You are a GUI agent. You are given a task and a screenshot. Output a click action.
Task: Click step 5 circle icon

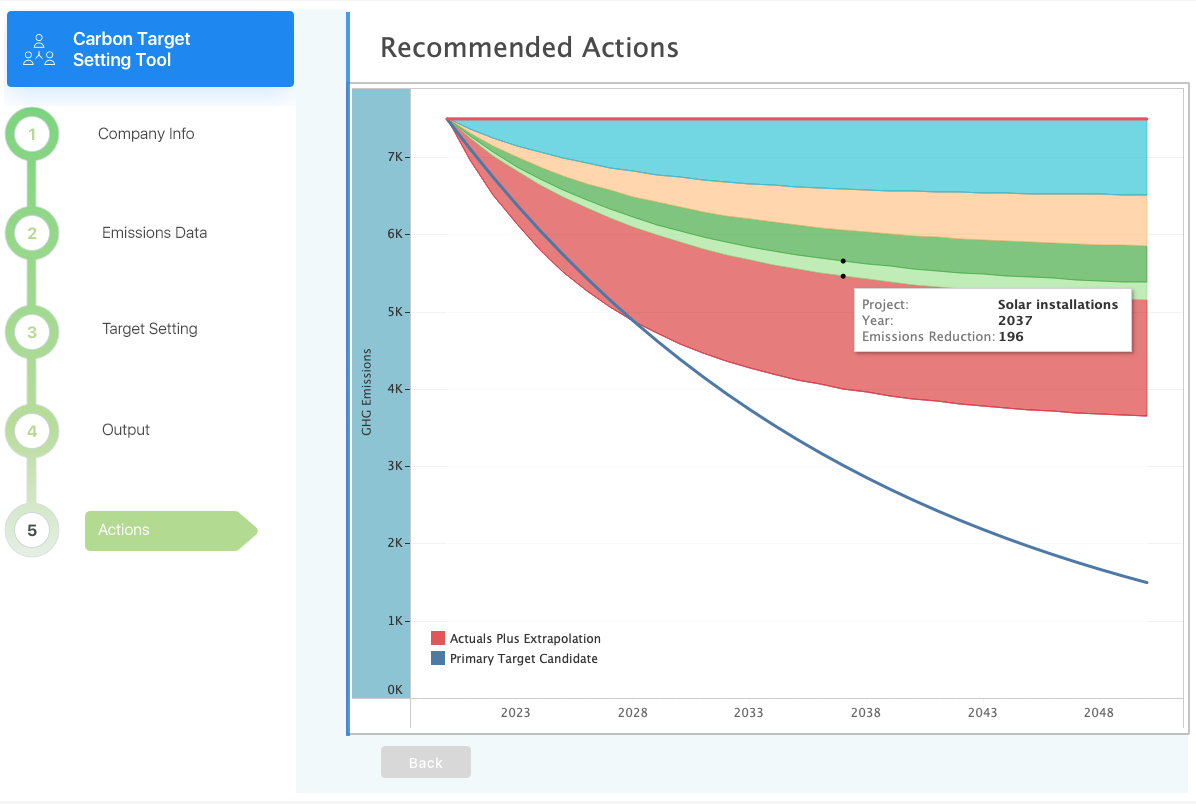tap(32, 530)
